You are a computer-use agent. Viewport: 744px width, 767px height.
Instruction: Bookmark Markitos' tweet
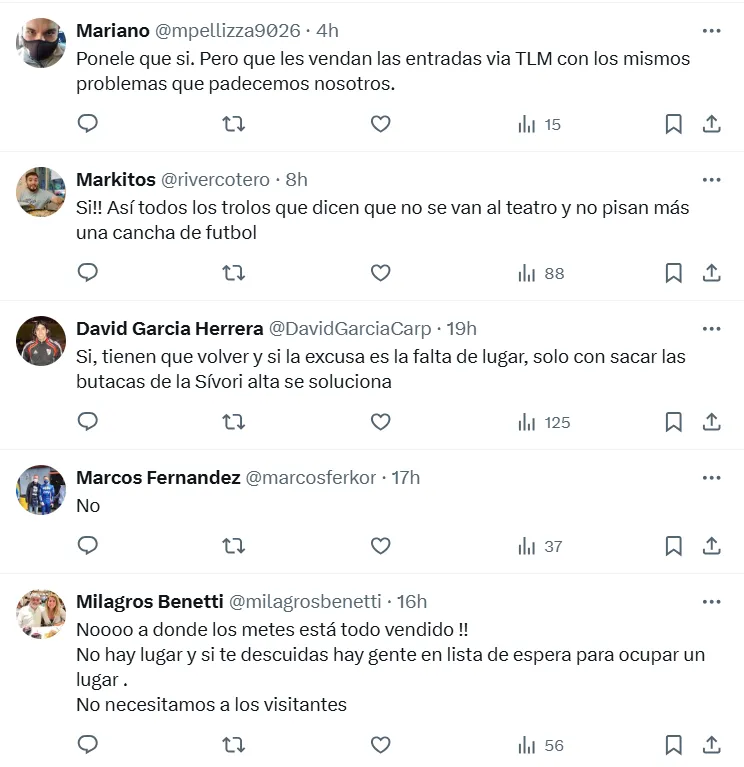tap(674, 273)
